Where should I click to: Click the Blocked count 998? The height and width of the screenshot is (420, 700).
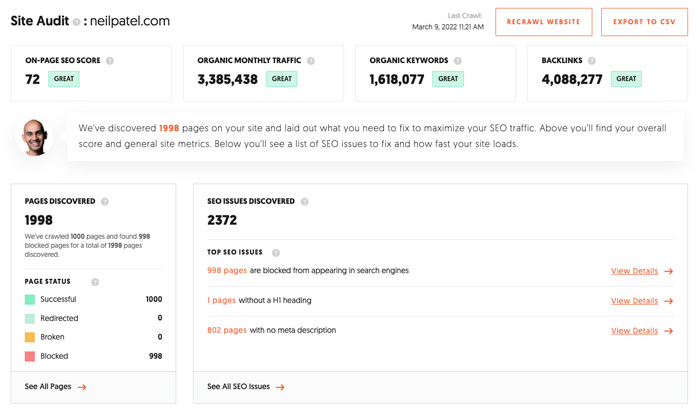[x=155, y=356]
